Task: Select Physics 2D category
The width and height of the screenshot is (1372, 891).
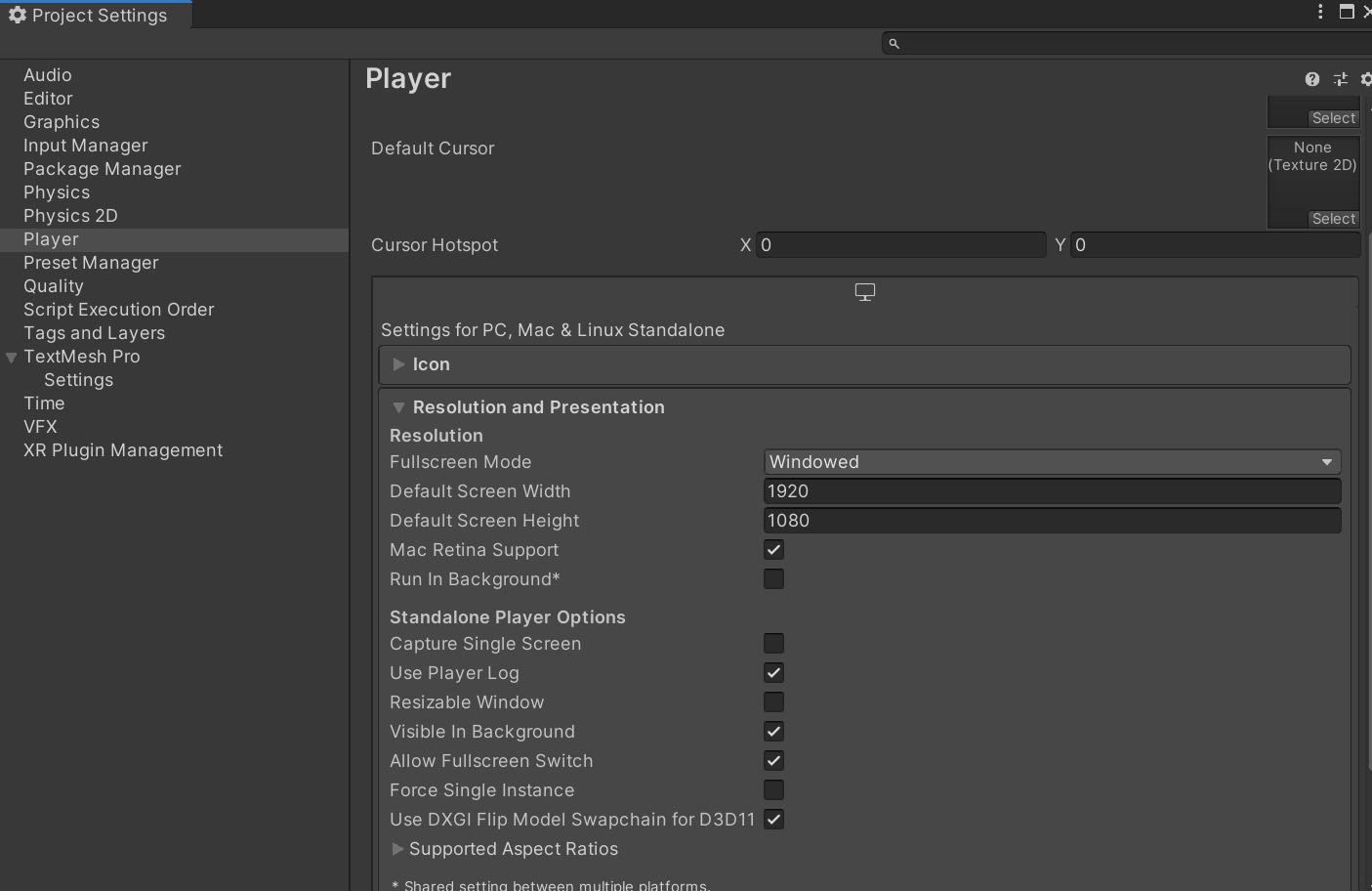Action: click(x=70, y=216)
